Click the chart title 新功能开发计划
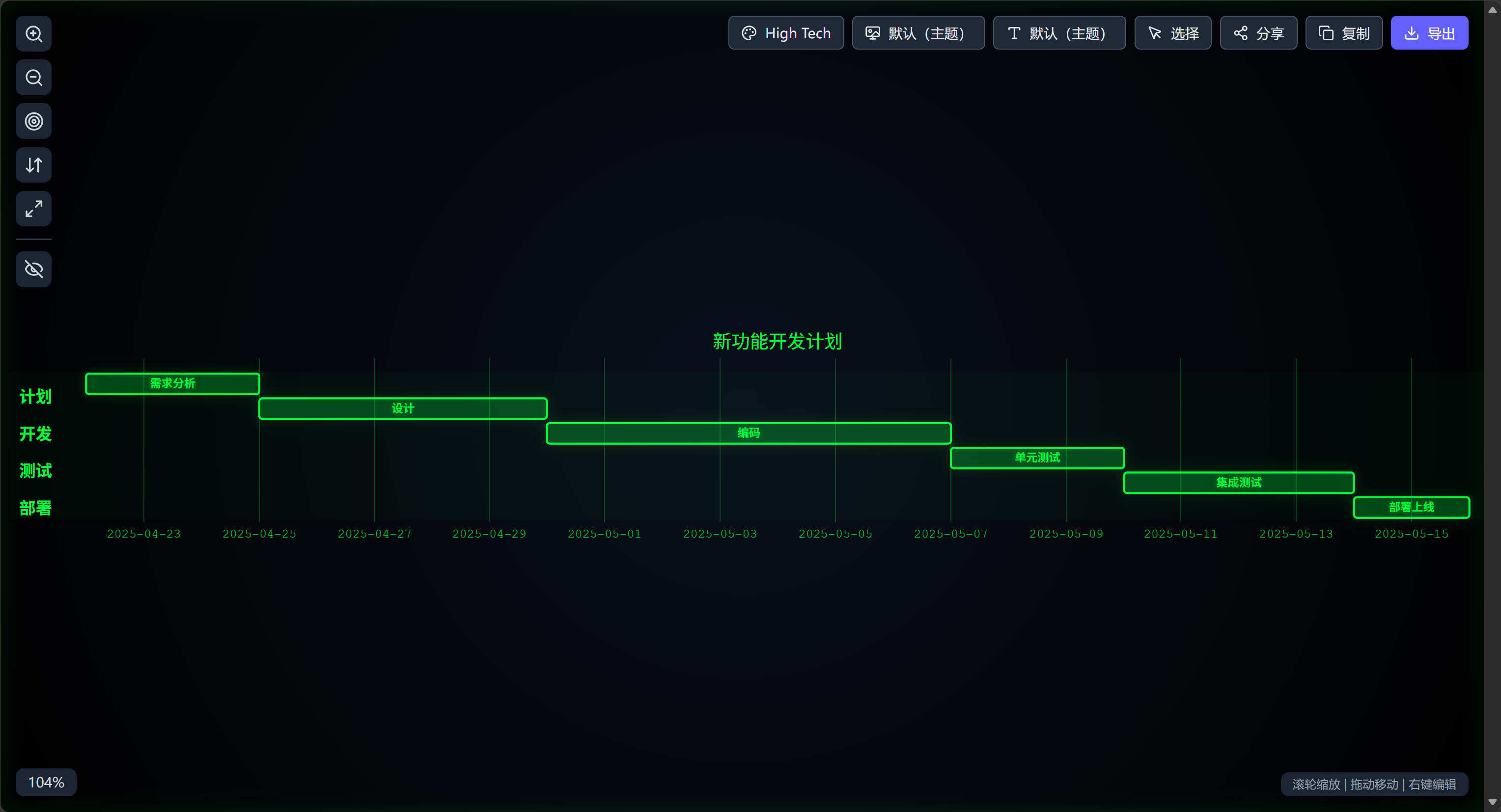The width and height of the screenshot is (1501, 812). click(777, 341)
